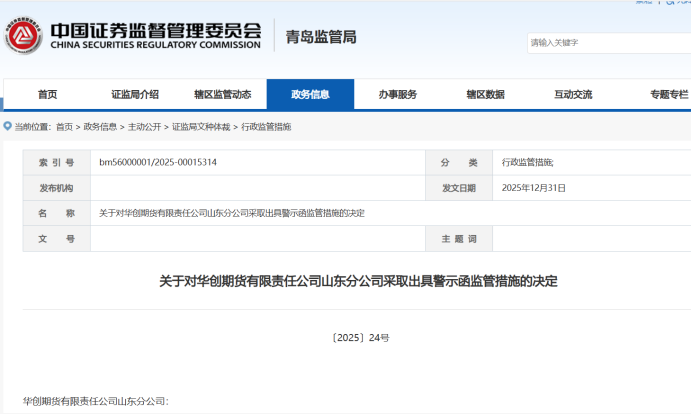Go to the 办事服务 tab
The width and height of the screenshot is (692, 415).
click(397, 94)
